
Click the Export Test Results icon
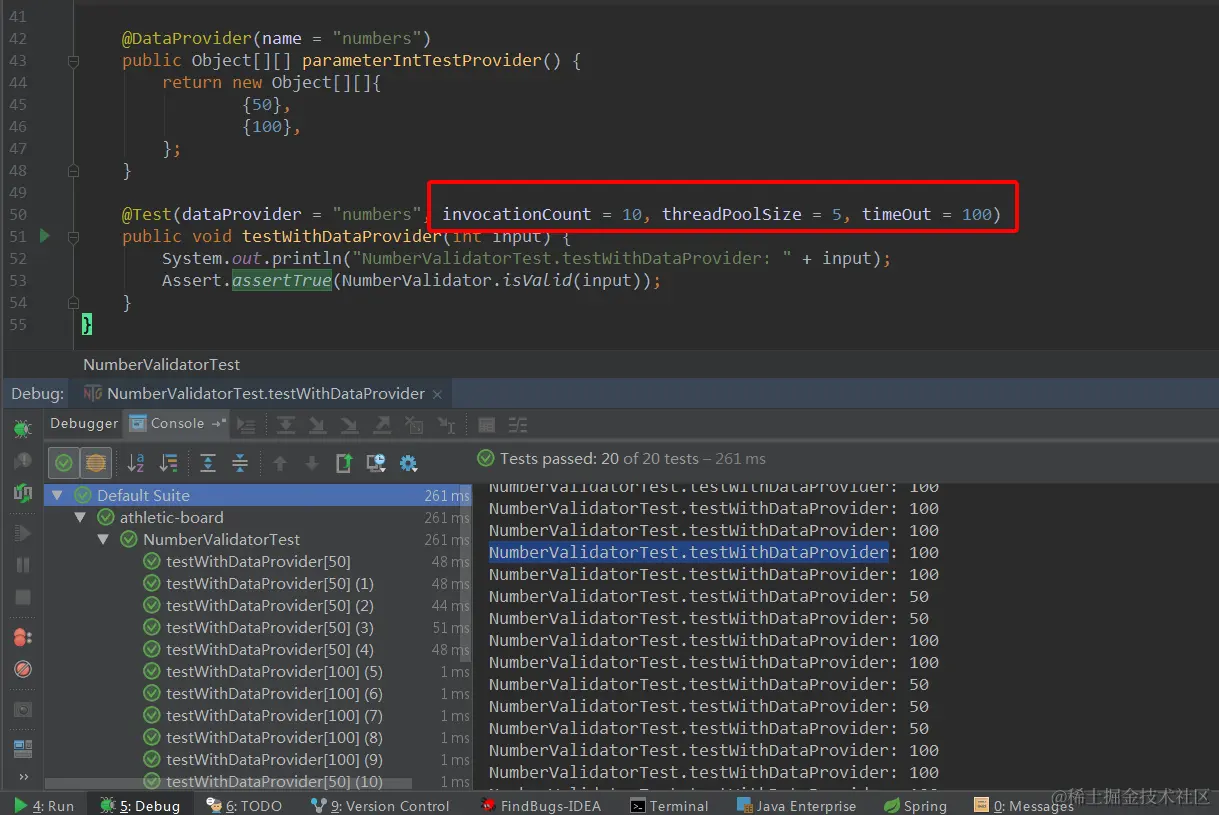coord(344,463)
